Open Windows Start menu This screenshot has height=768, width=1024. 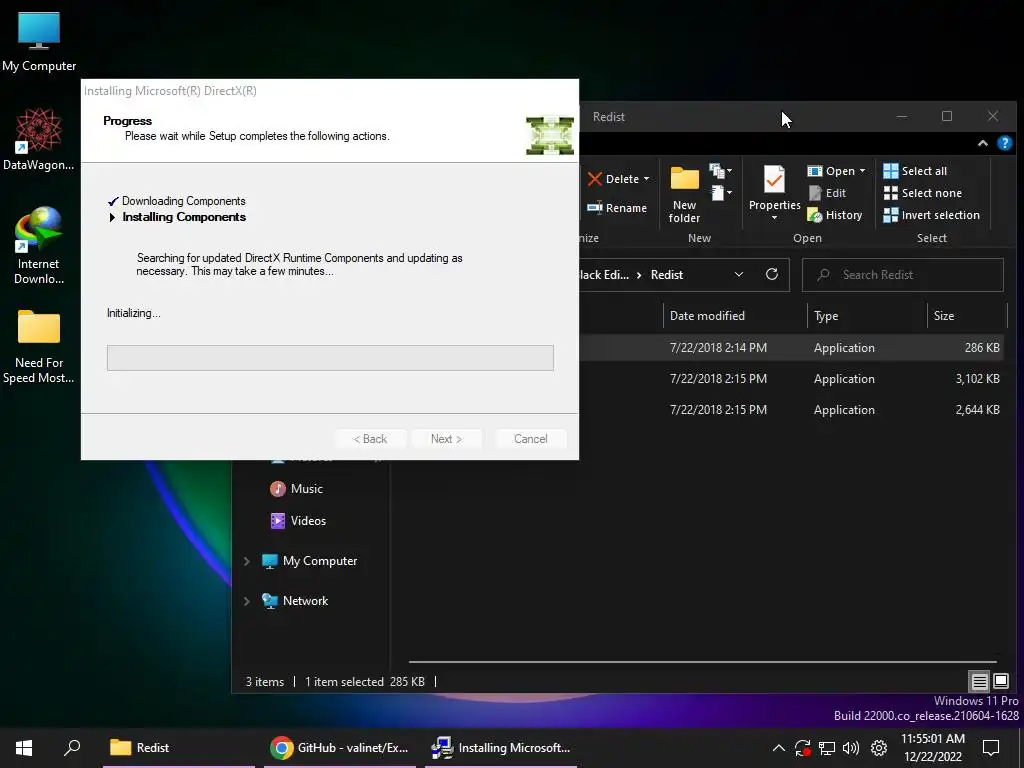[24, 748]
